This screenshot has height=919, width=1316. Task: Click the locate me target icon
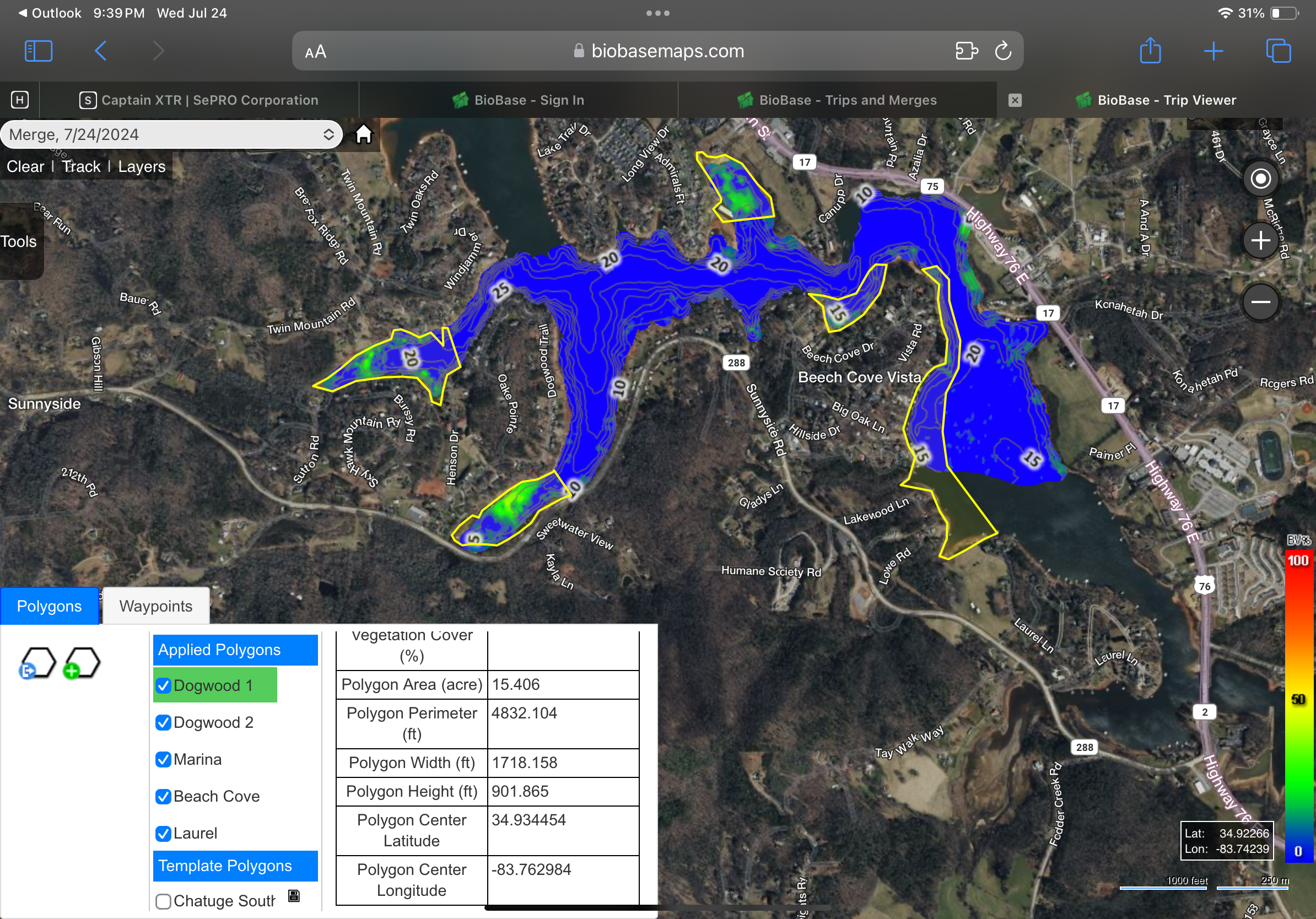1260,179
